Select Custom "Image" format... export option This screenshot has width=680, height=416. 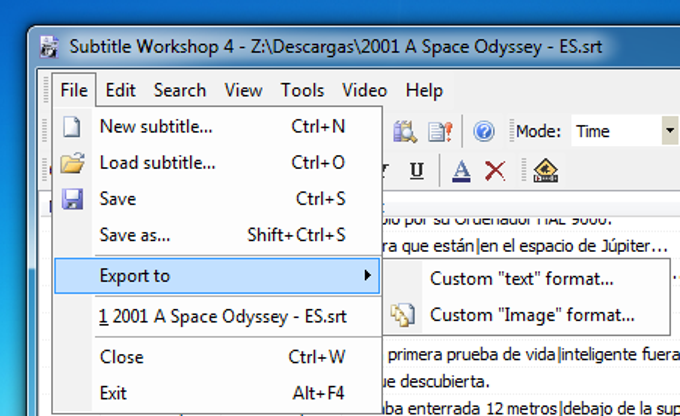(526, 315)
